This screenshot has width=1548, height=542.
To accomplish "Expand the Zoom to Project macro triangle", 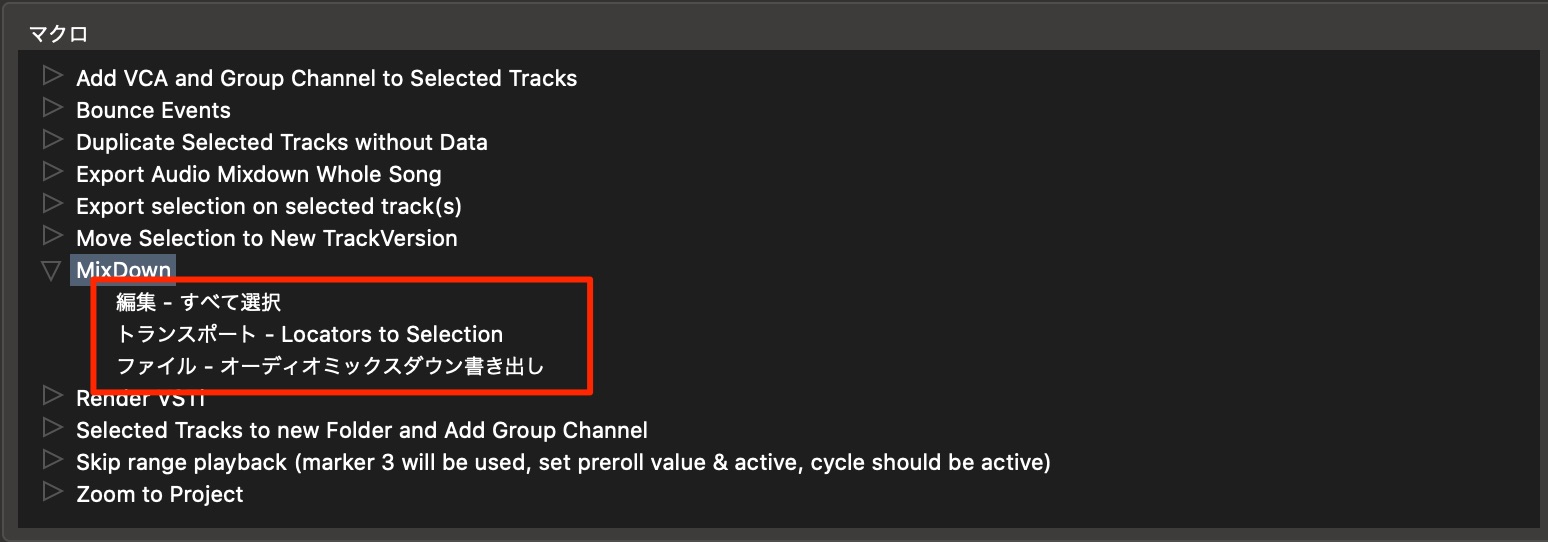I will pyautogui.click(x=52, y=492).
